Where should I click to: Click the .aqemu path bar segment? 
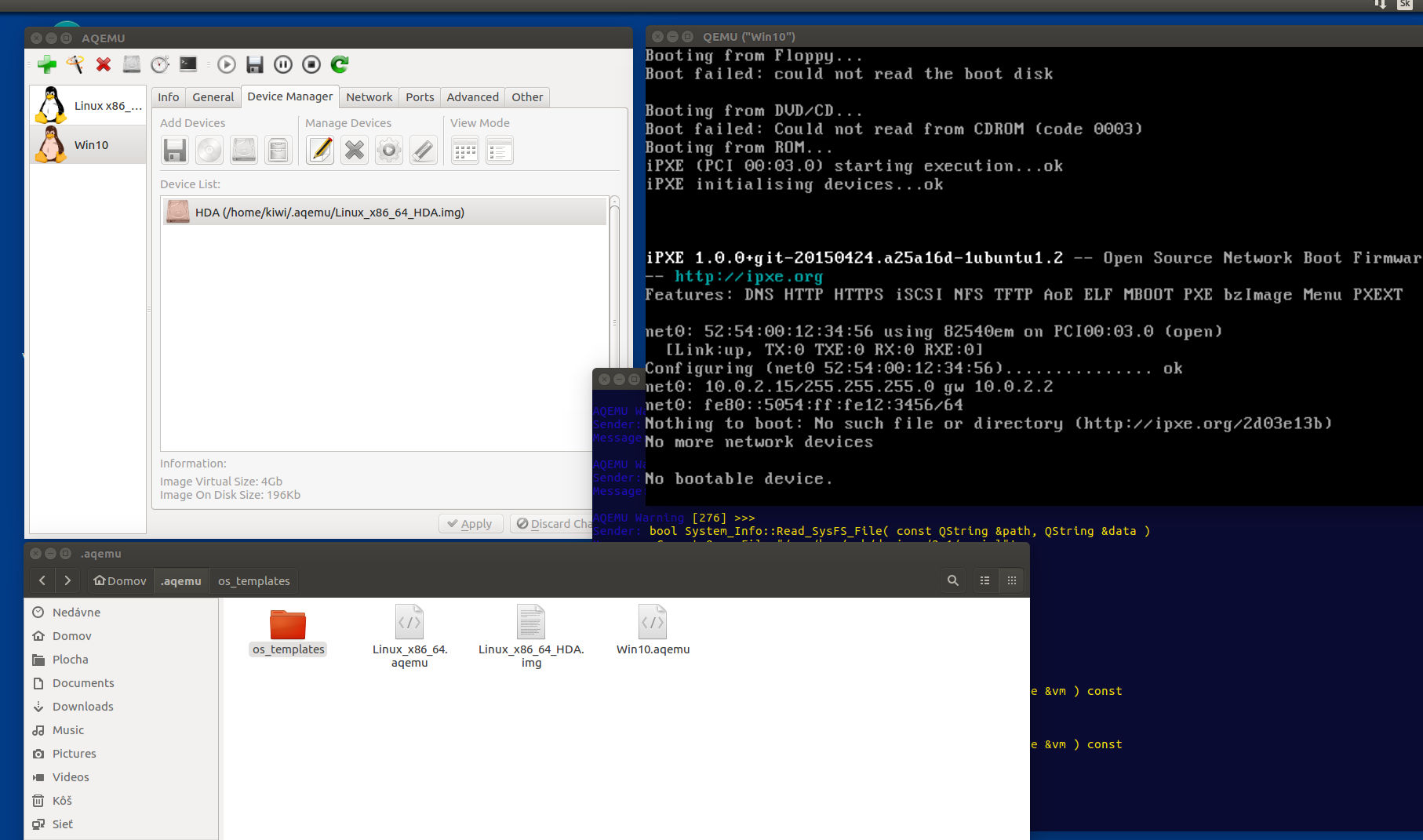pyautogui.click(x=181, y=580)
